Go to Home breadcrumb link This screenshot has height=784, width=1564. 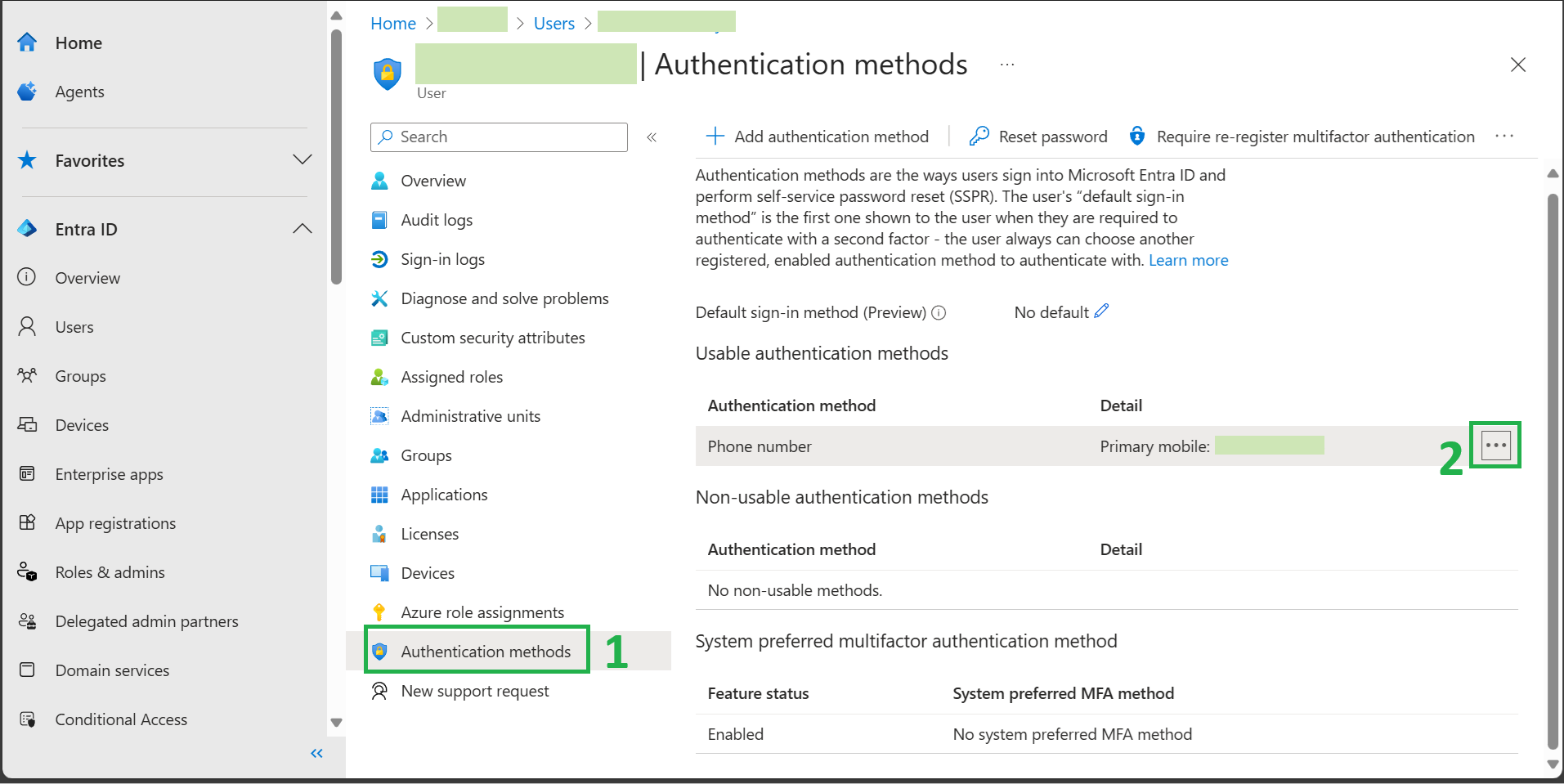pos(393,24)
